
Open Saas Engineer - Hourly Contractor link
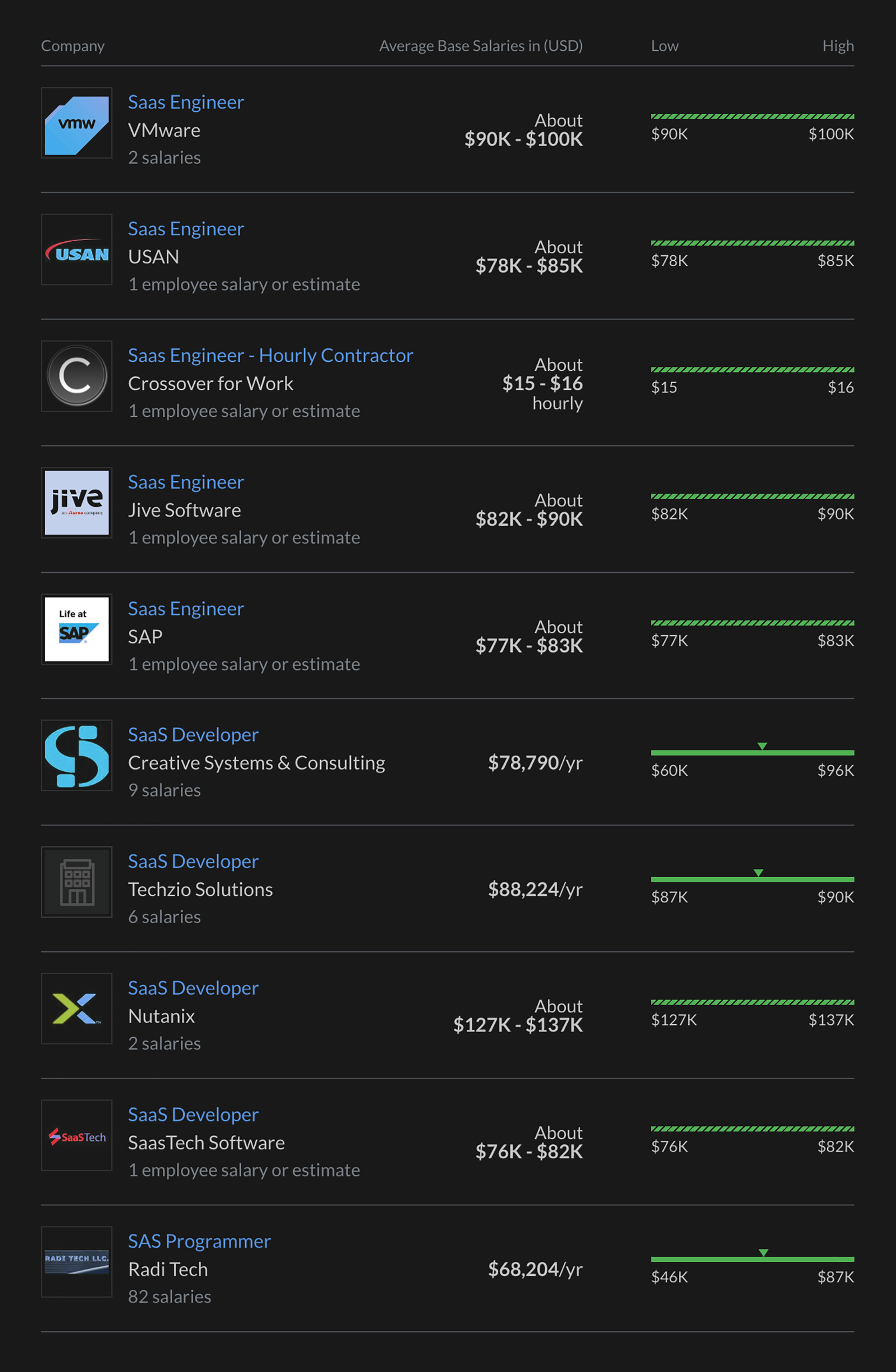[270, 356]
